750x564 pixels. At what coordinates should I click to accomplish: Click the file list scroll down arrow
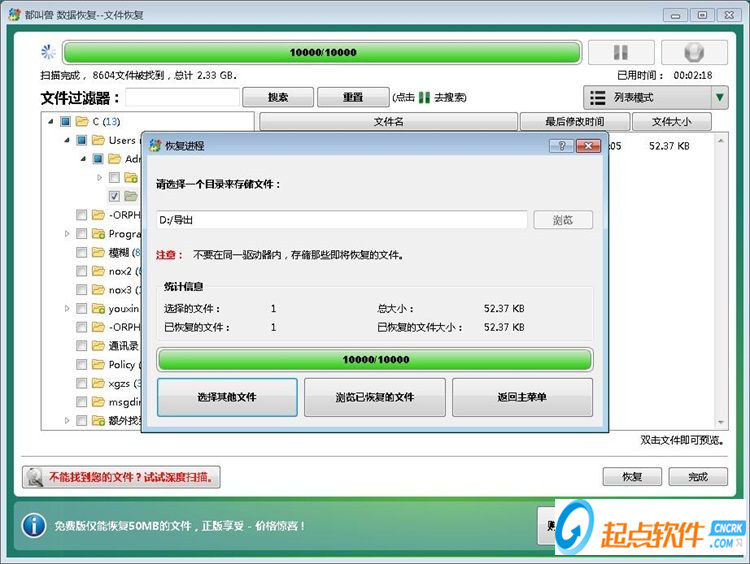click(x=721, y=422)
